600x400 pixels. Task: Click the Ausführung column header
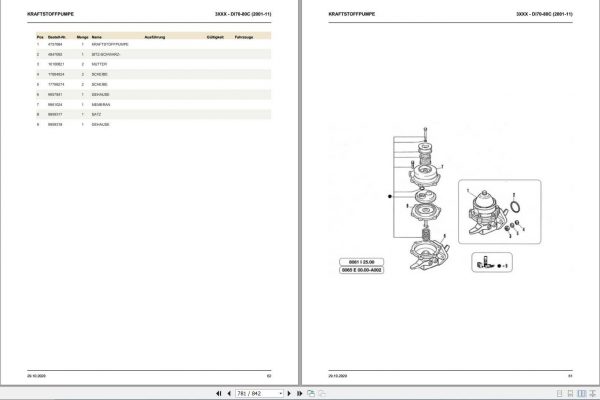point(155,37)
